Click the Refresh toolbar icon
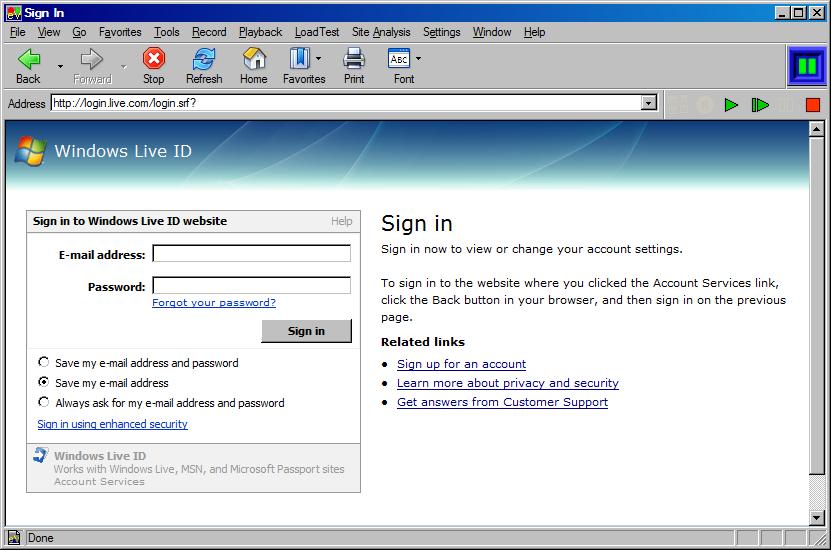 (x=204, y=59)
